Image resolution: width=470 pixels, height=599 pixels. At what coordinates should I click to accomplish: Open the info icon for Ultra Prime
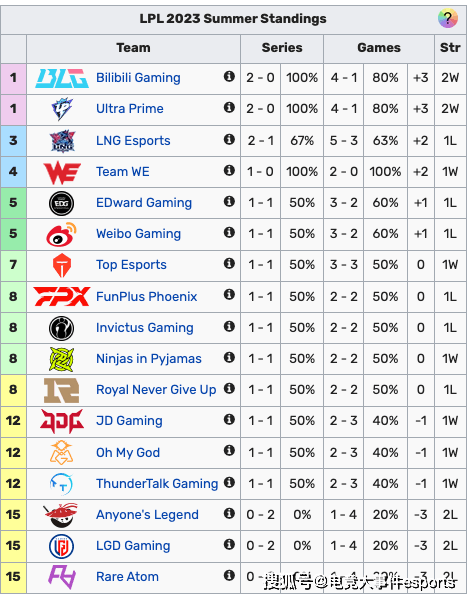pyautogui.click(x=229, y=108)
